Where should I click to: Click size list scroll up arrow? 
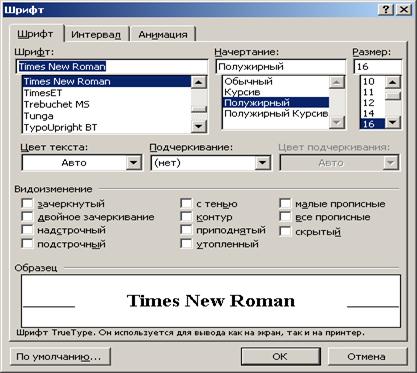tap(393, 82)
